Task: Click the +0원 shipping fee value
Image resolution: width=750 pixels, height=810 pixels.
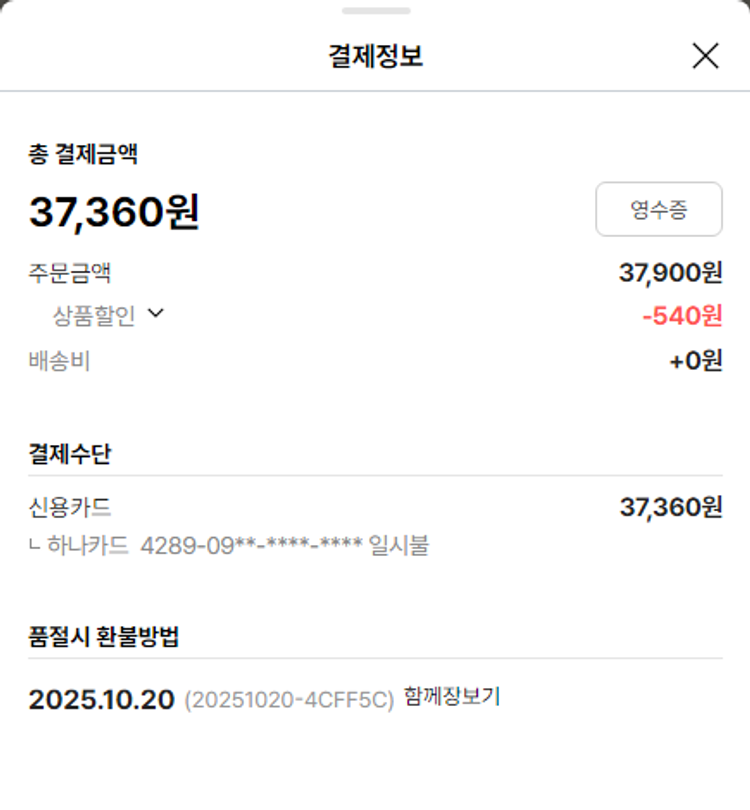Action: click(695, 361)
